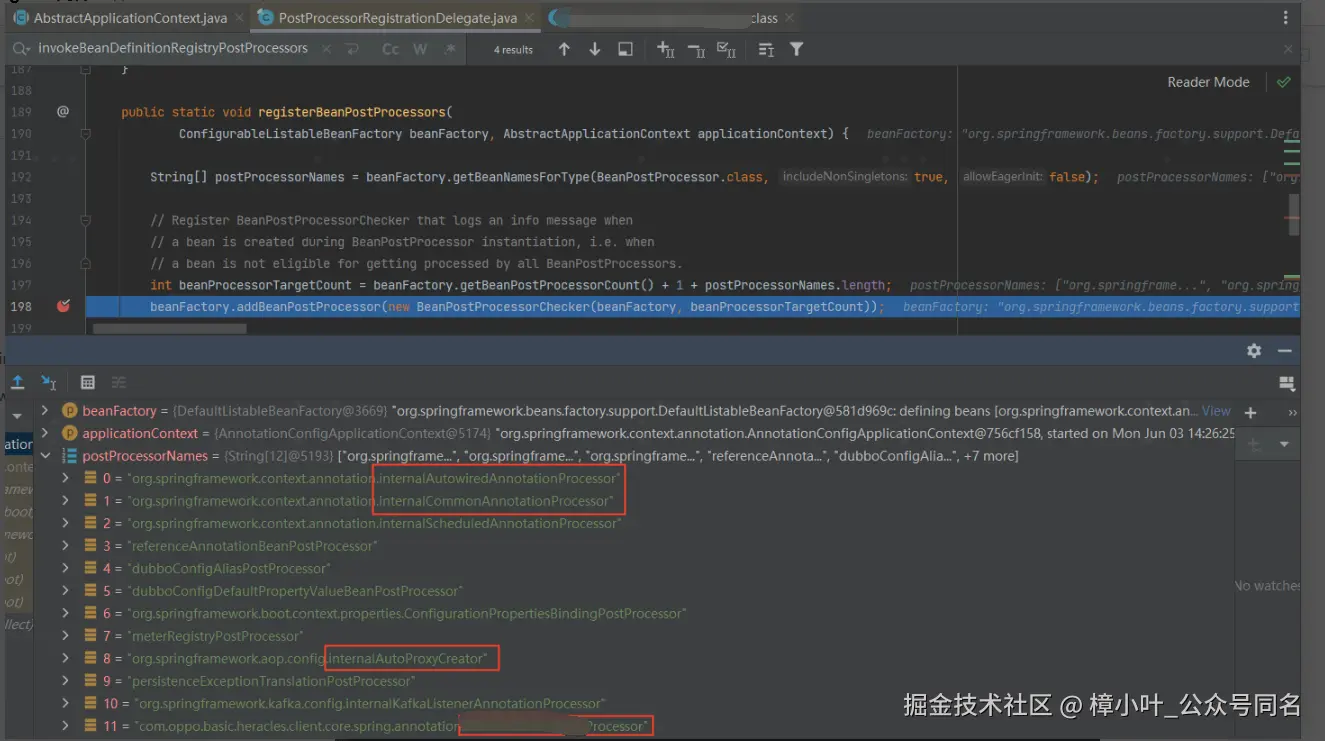Image resolution: width=1325 pixels, height=741 pixels.
Task: Expand array element 8 internalAutoProxyCreator
Action: [65, 658]
